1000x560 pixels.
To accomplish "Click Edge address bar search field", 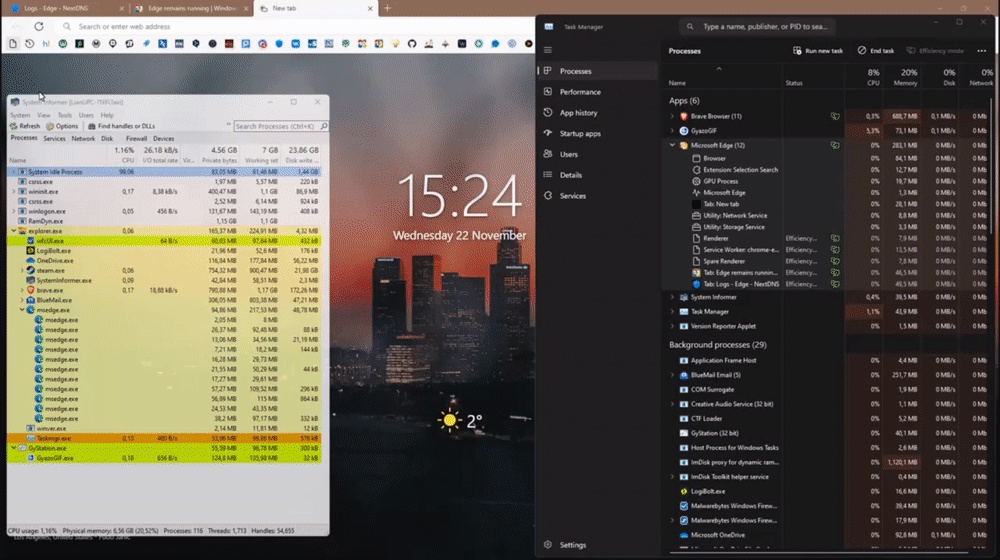I will (x=293, y=26).
